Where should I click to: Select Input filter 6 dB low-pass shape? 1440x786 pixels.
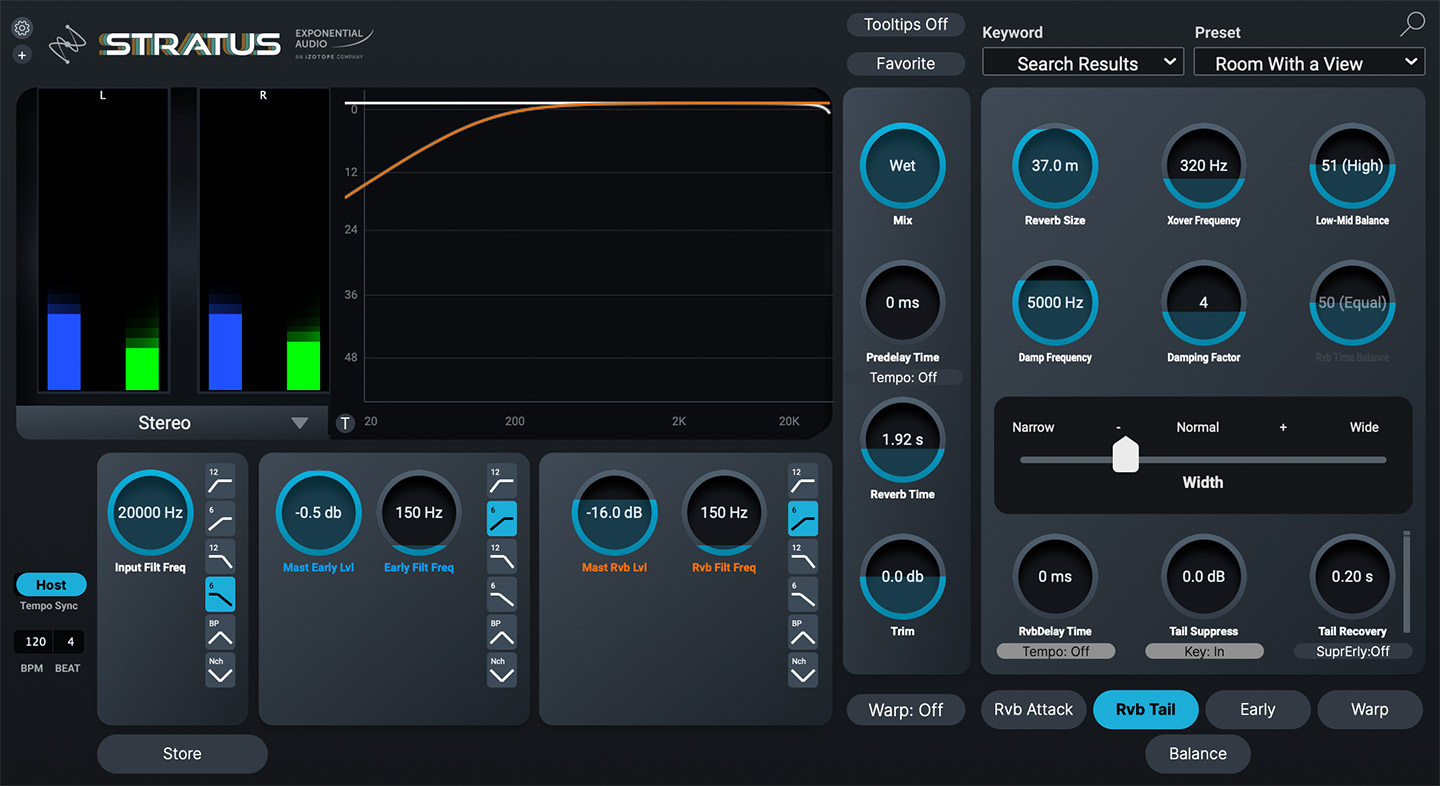[x=220, y=595]
